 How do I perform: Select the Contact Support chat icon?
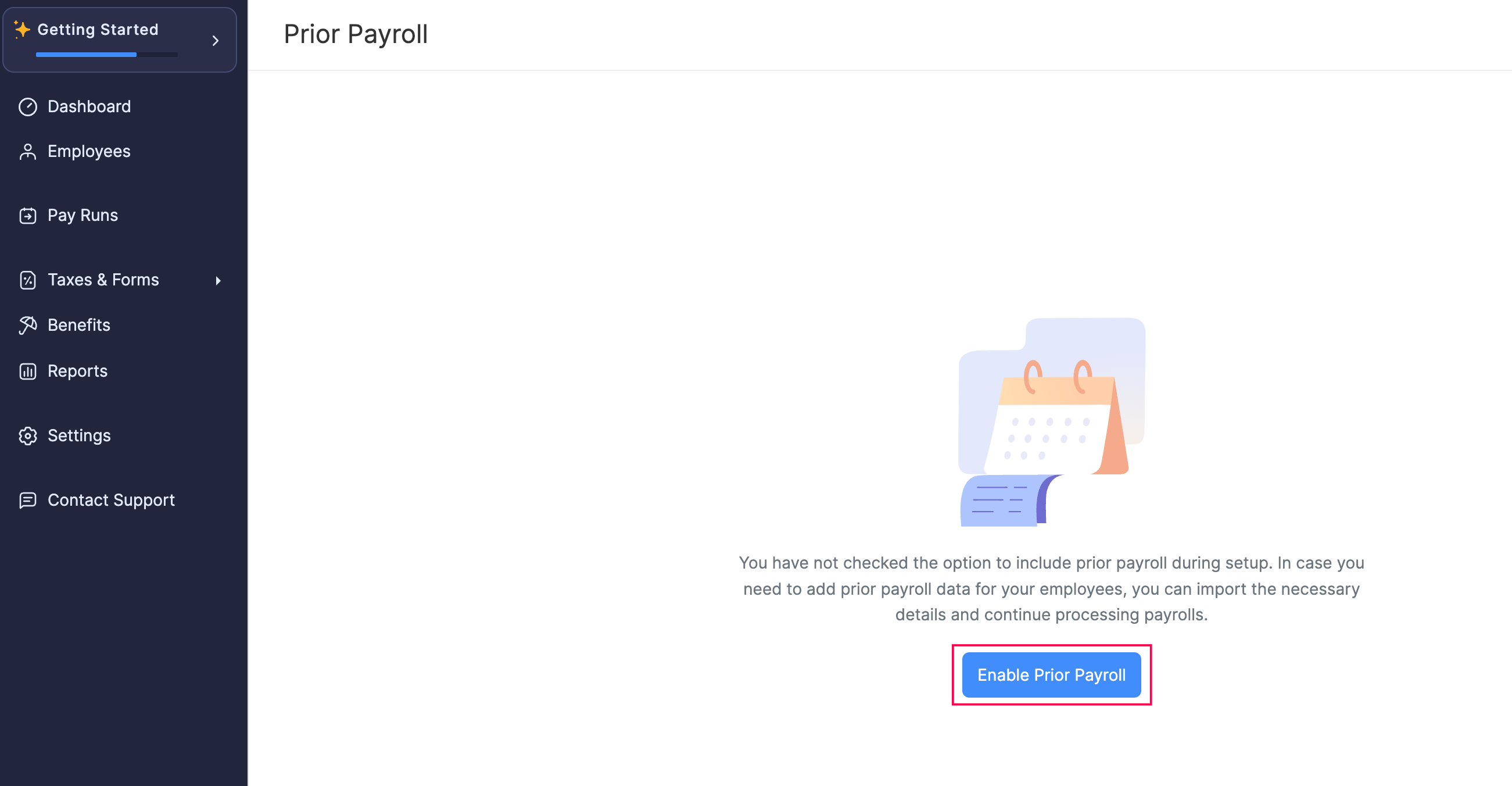click(27, 500)
